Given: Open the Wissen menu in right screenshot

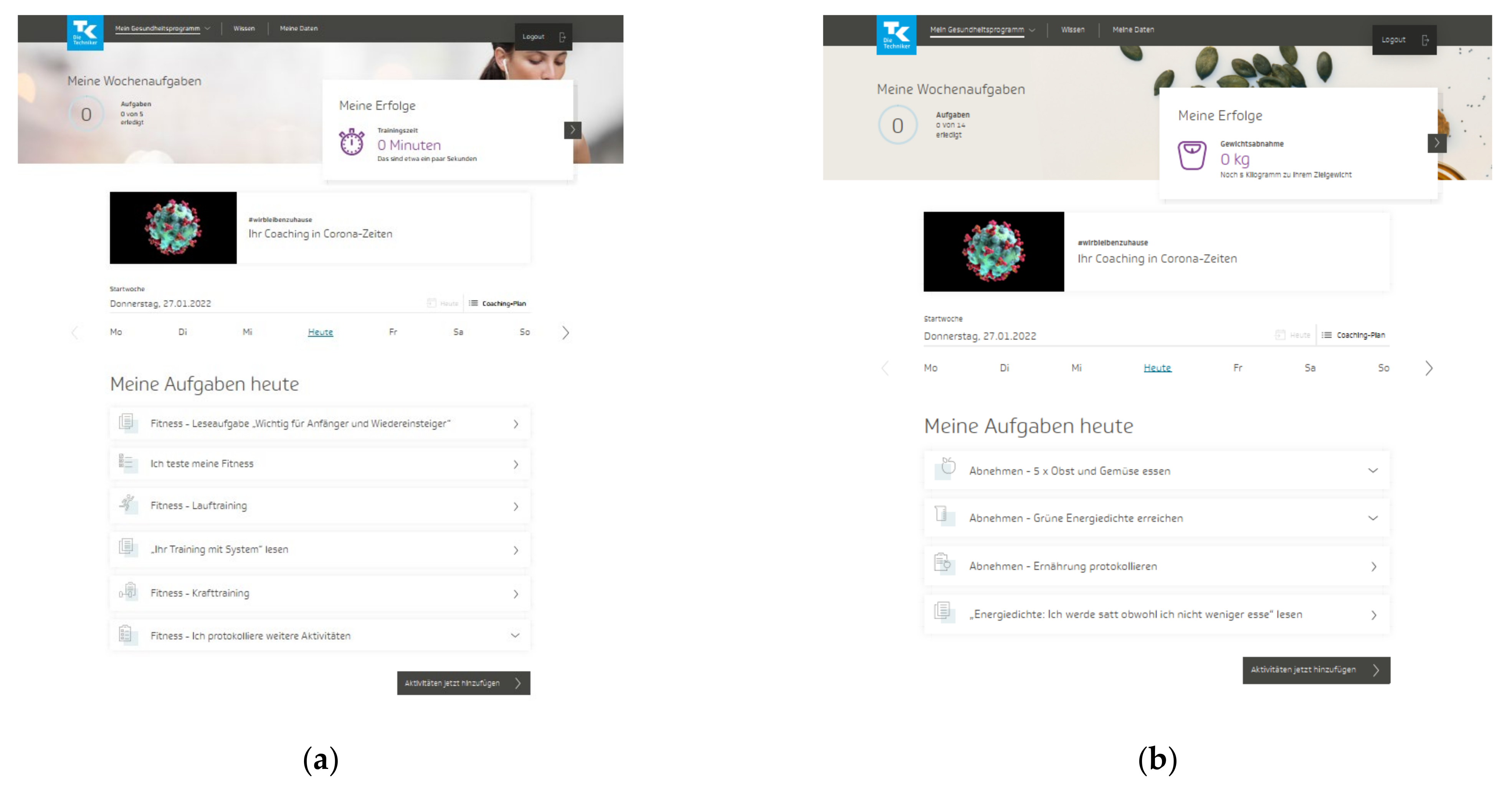Looking at the screenshot, I should tap(1072, 29).
